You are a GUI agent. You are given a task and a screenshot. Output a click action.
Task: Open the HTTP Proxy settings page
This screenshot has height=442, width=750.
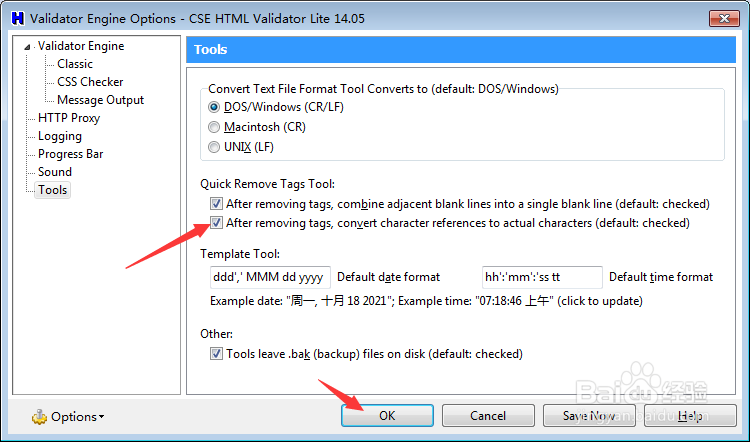point(68,118)
